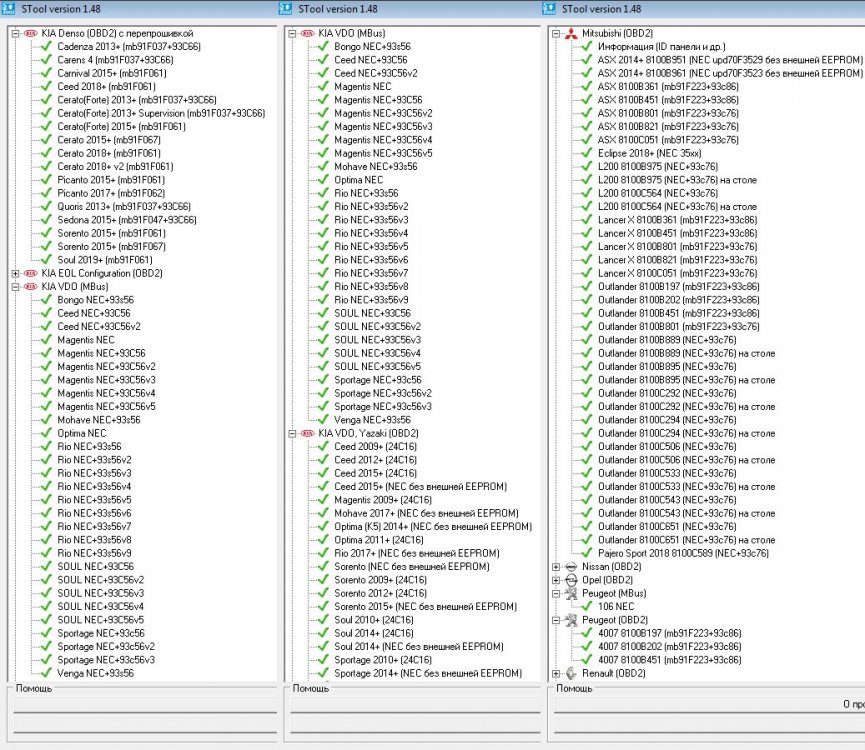865x750 pixels.
Task: Click the STool app icon in the right window title
Action: coord(549,9)
